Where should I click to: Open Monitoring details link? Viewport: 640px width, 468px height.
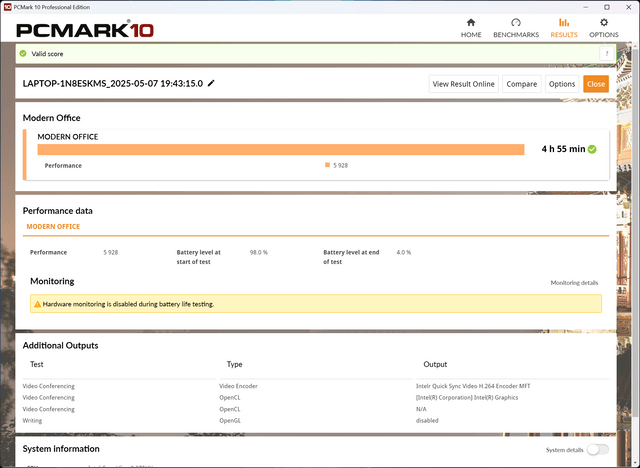574,282
